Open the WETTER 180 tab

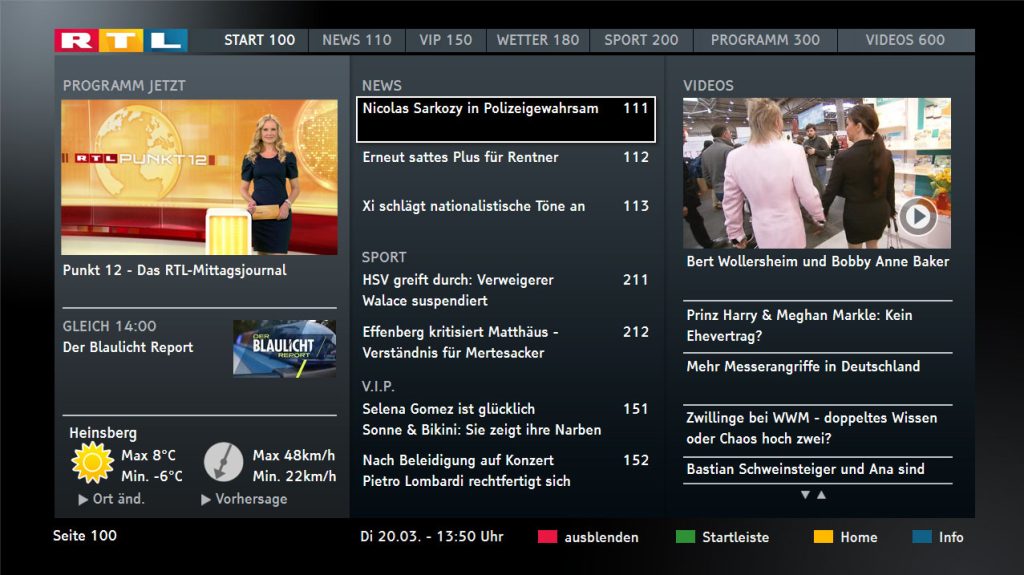[537, 40]
